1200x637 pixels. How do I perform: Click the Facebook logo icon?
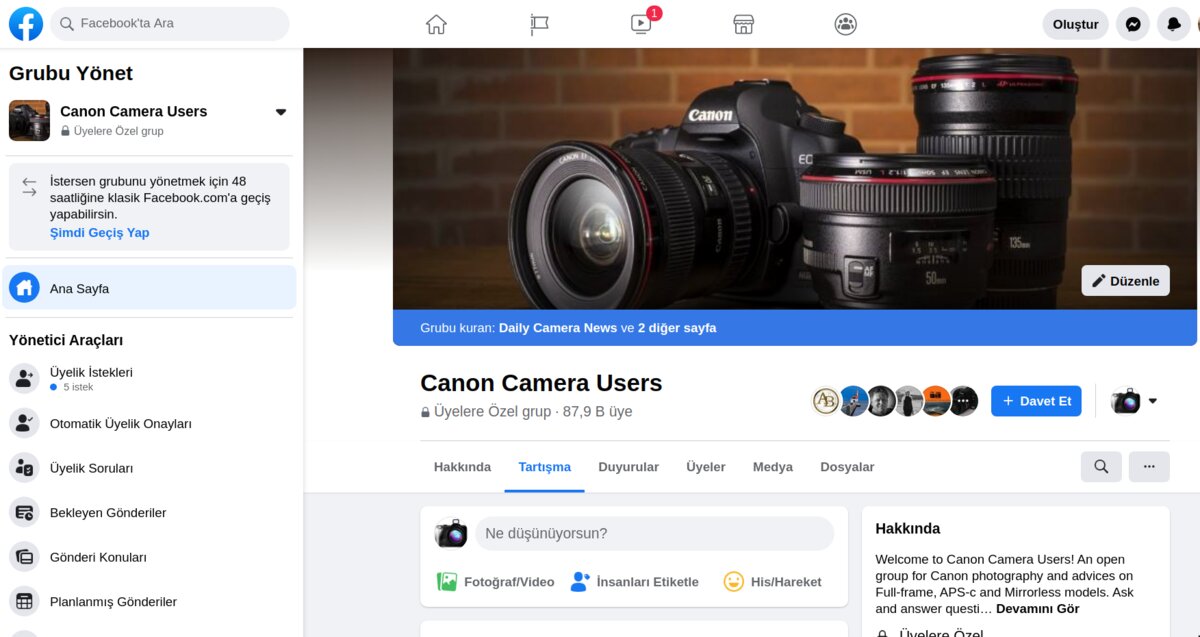coord(26,24)
